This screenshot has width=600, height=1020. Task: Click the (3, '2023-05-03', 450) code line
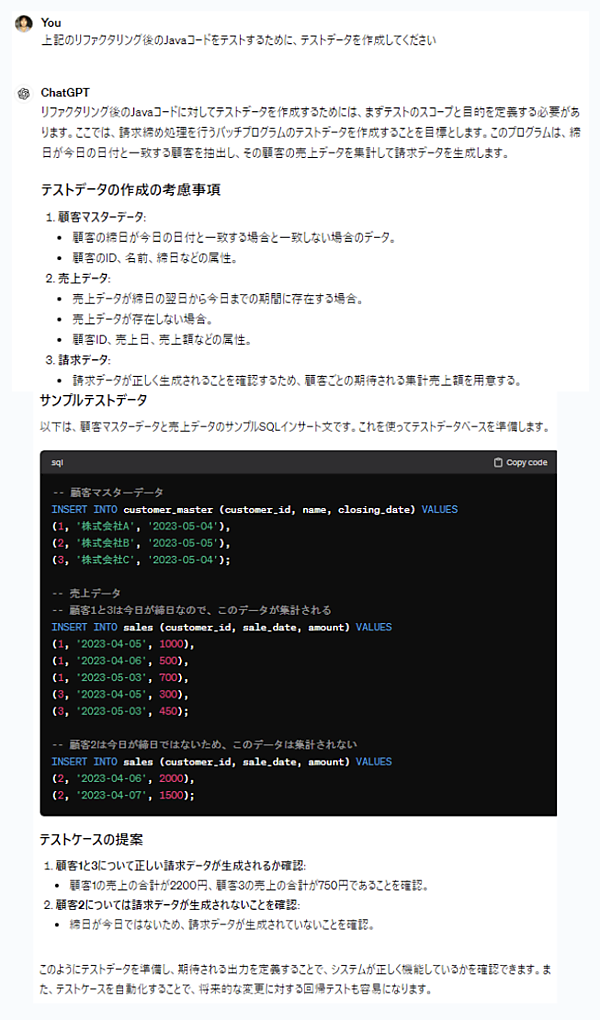coord(119,711)
